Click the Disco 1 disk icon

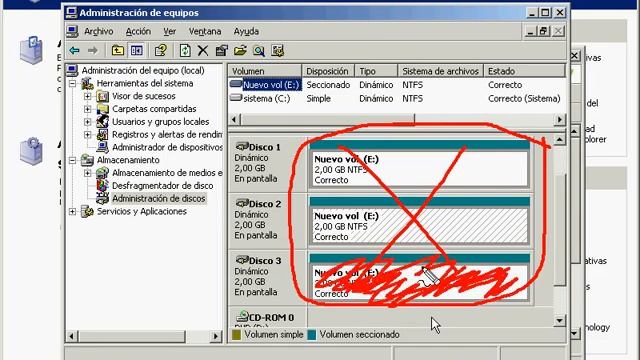pyautogui.click(x=242, y=146)
